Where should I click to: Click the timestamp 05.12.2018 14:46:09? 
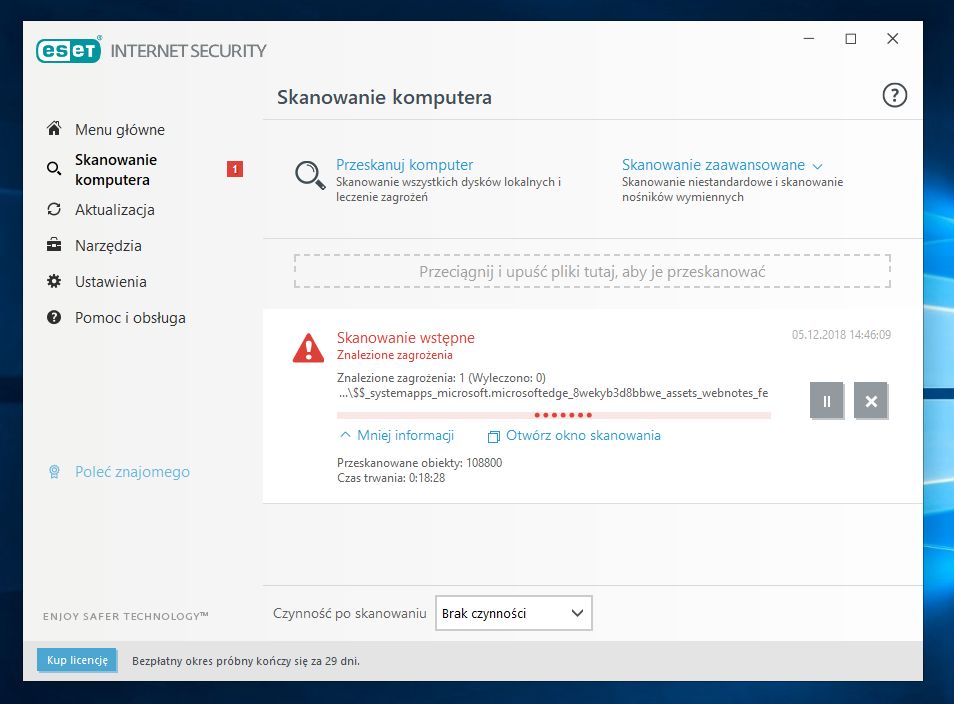841,335
